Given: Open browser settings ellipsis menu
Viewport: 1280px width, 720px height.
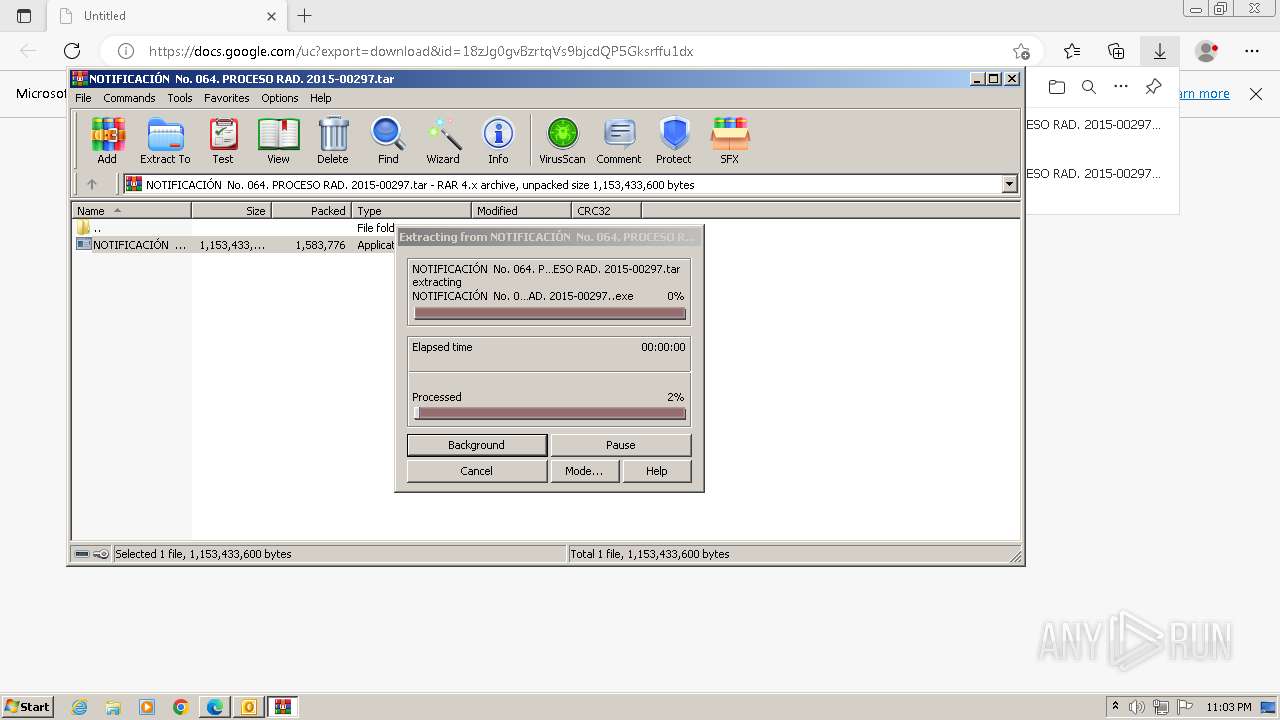Looking at the screenshot, I should click(1252, 51).
